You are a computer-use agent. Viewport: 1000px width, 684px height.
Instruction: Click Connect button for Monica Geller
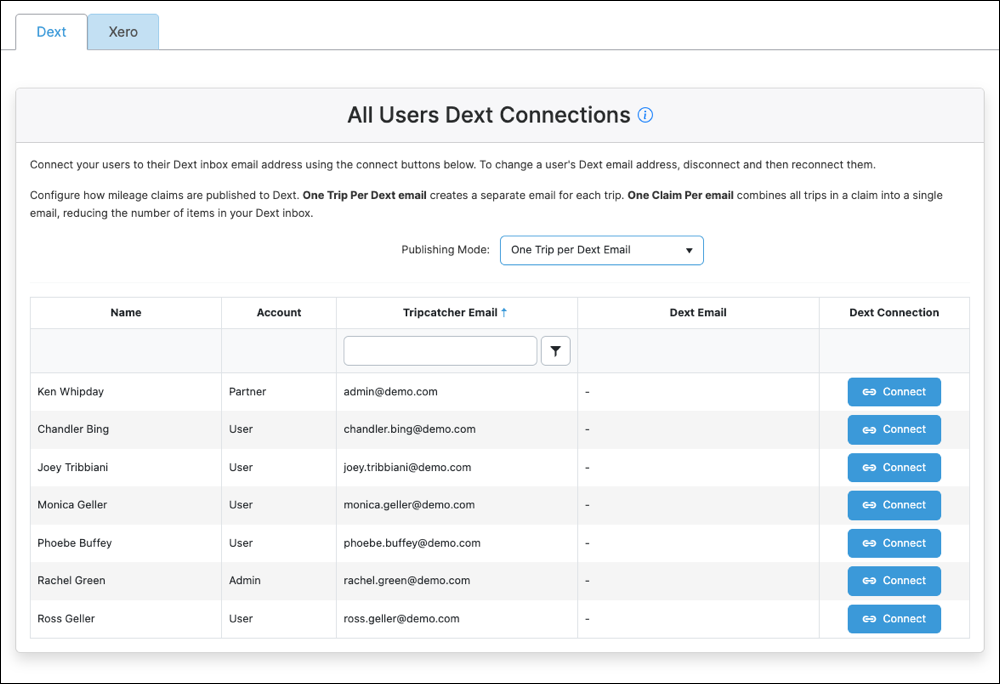893,505
